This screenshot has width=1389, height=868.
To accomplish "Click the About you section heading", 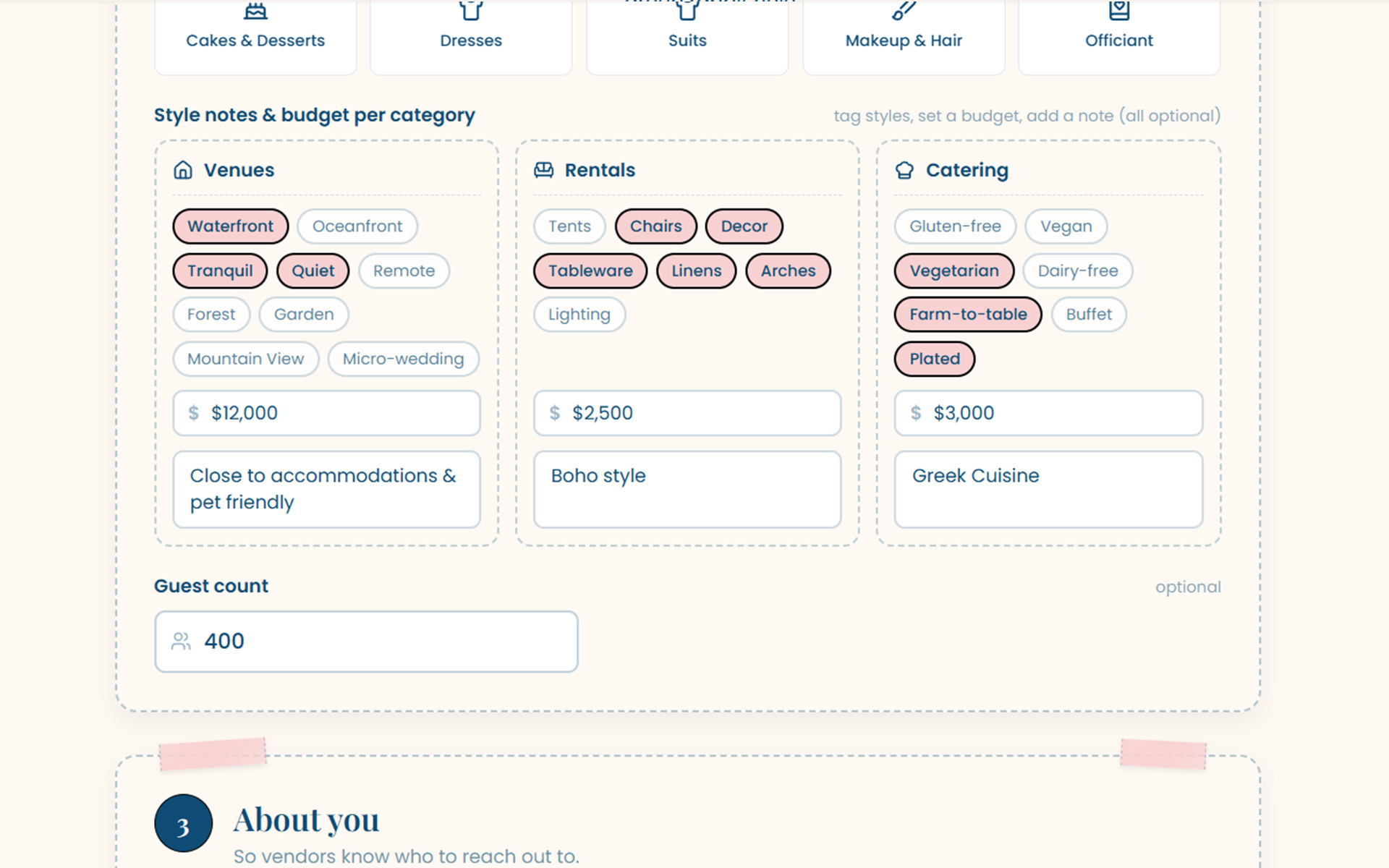I will (x=306, y=821).
